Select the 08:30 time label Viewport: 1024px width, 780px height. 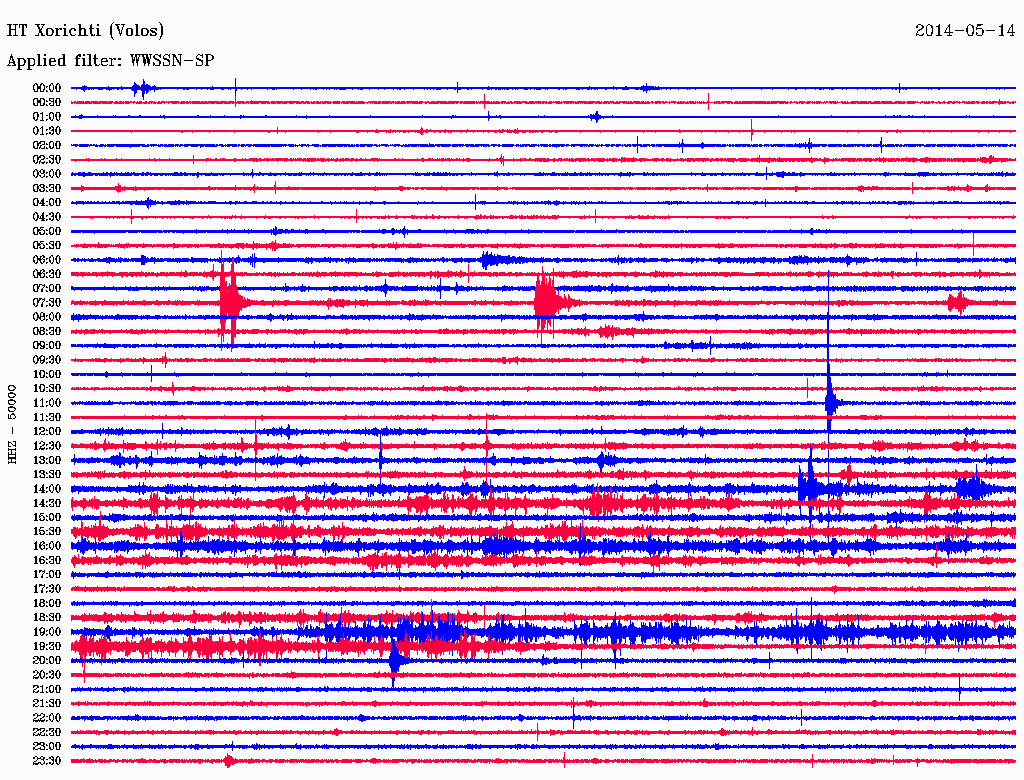[46, 331]
